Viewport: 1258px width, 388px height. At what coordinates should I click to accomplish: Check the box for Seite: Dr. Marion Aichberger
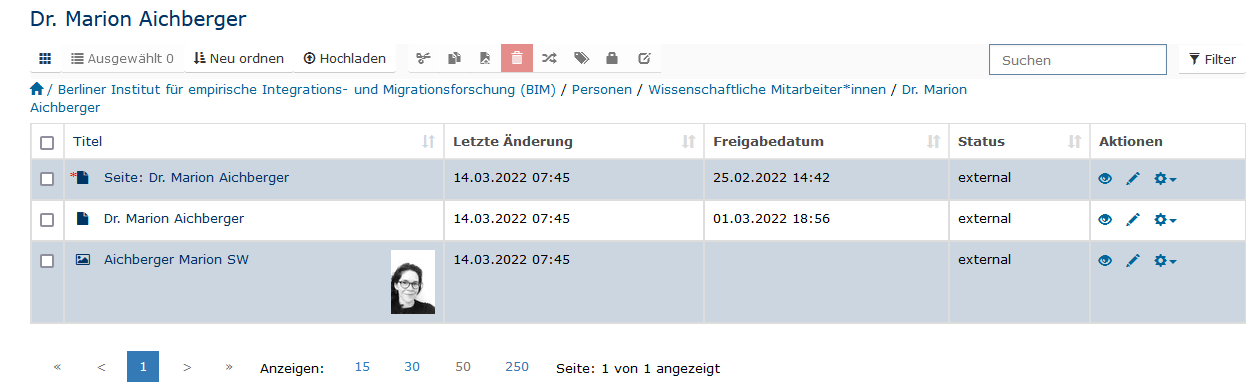47,179
